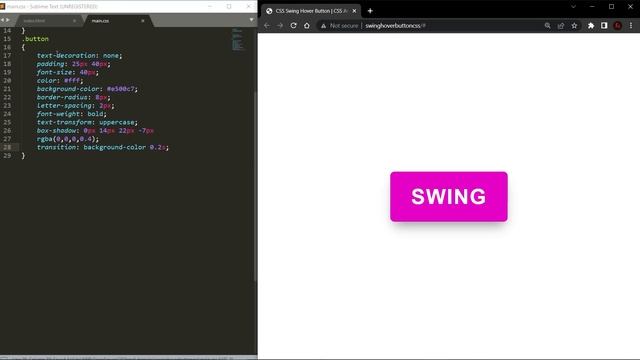Bookmark this tab with the star
Screen dimensions: 640x360
[574, 25]
